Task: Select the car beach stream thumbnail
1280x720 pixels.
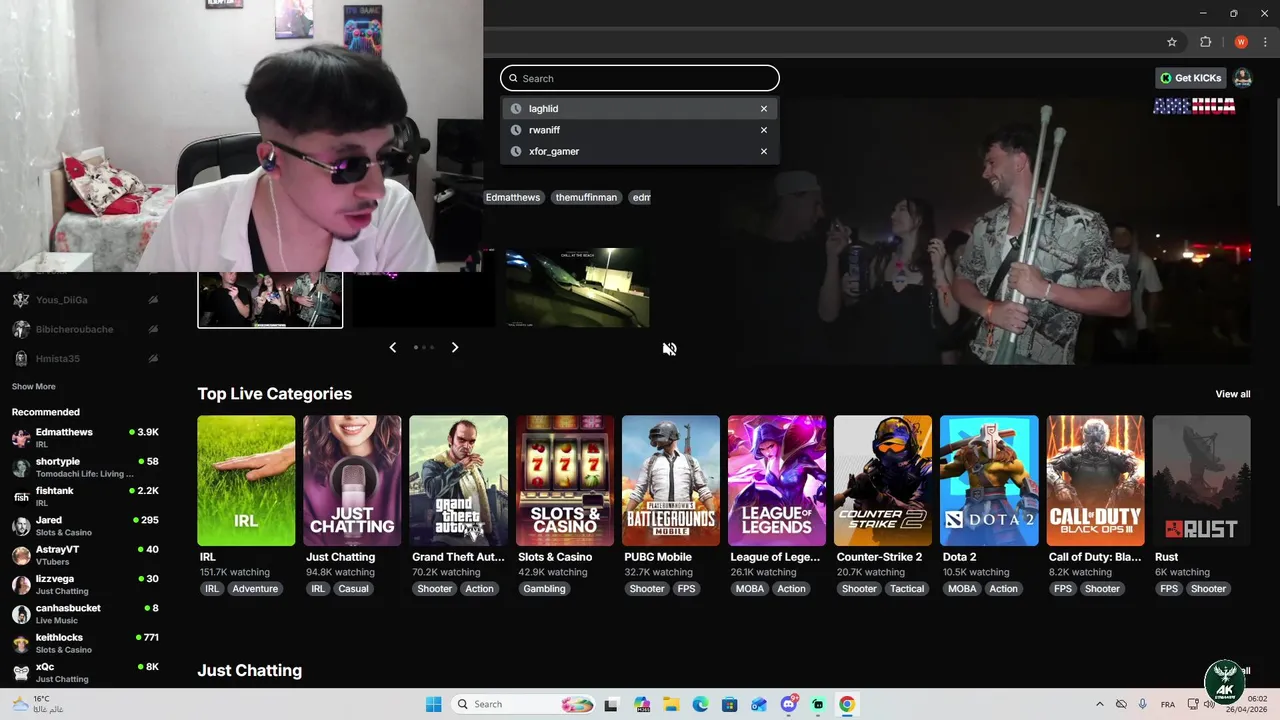Action: [577, 287]
